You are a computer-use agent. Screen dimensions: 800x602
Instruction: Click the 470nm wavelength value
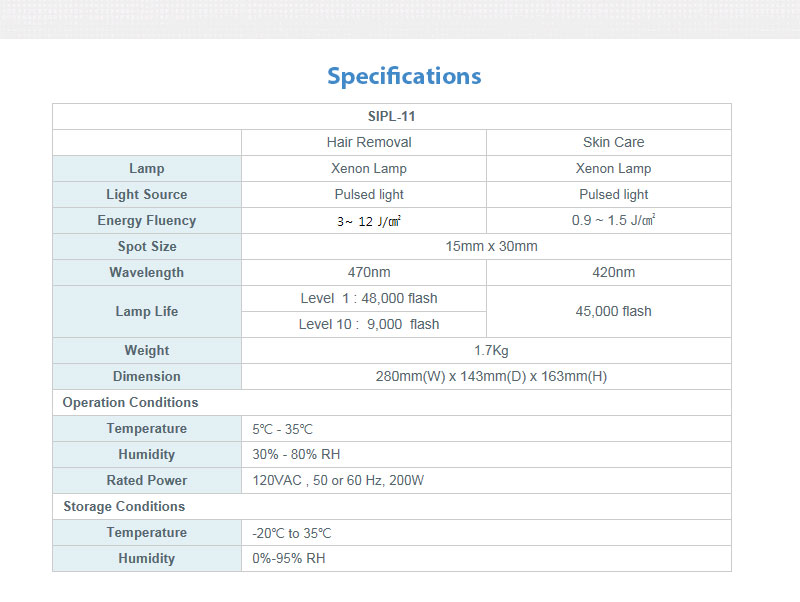(369, 272)
